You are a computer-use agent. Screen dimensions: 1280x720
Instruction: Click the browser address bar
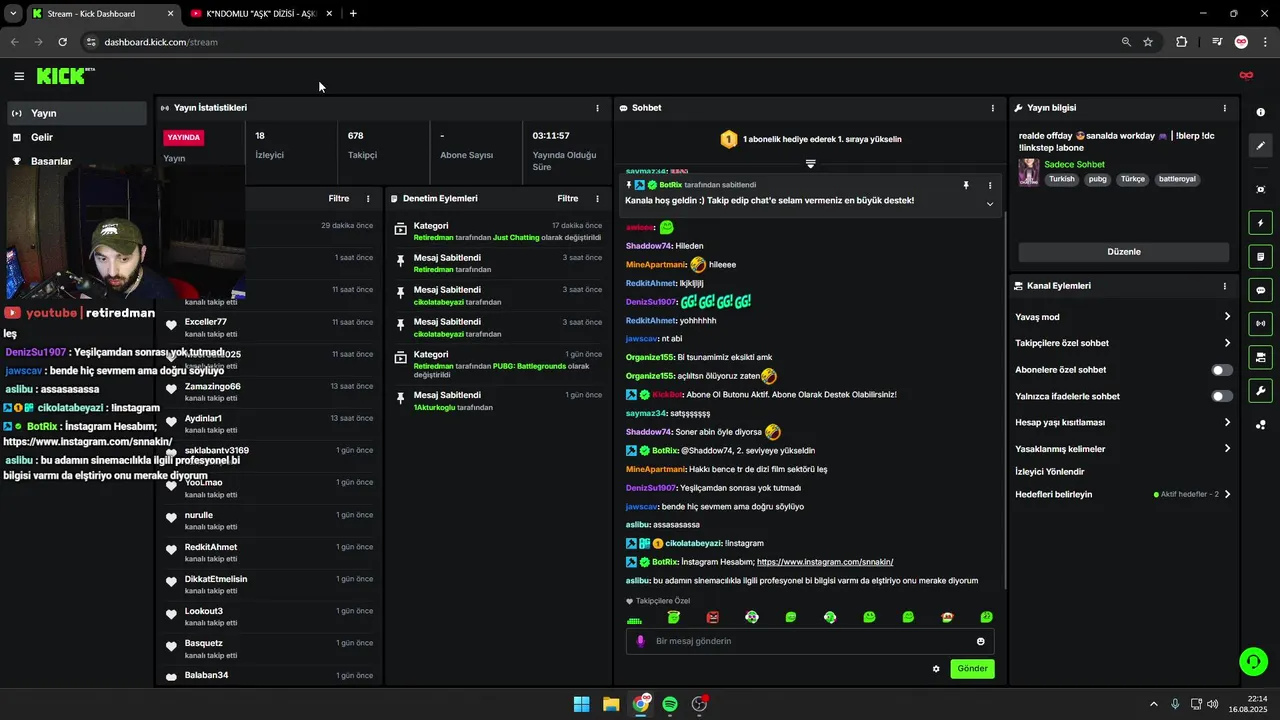click(600, 42)
